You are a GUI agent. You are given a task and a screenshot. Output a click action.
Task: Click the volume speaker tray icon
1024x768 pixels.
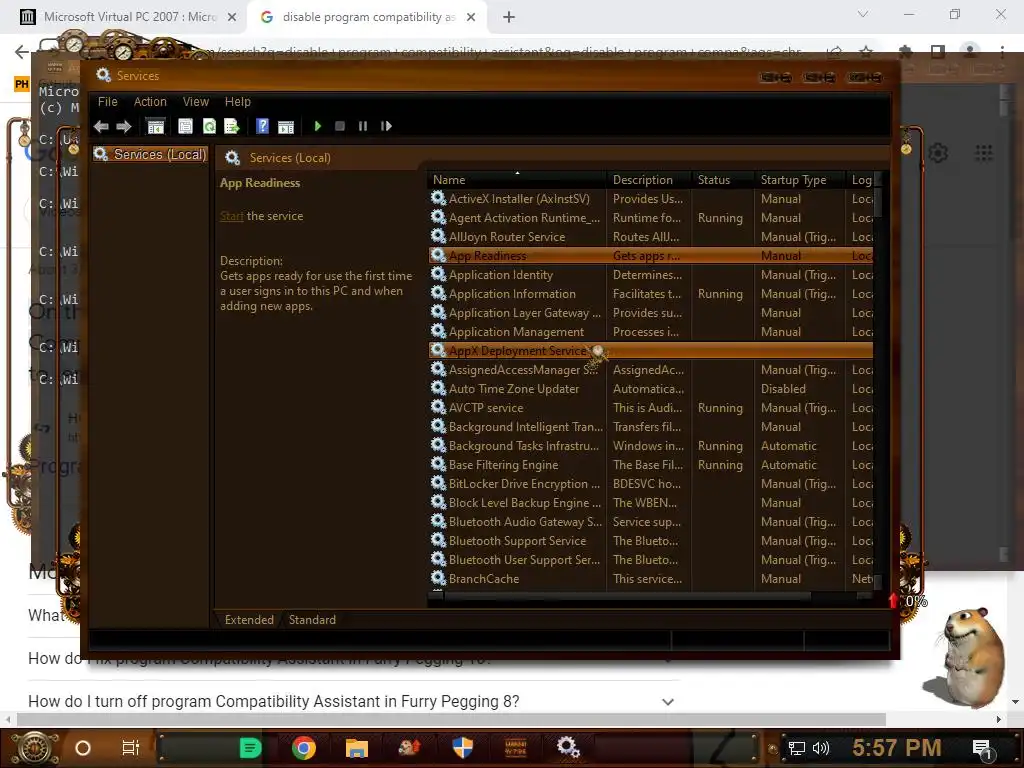tap(821, 748)
